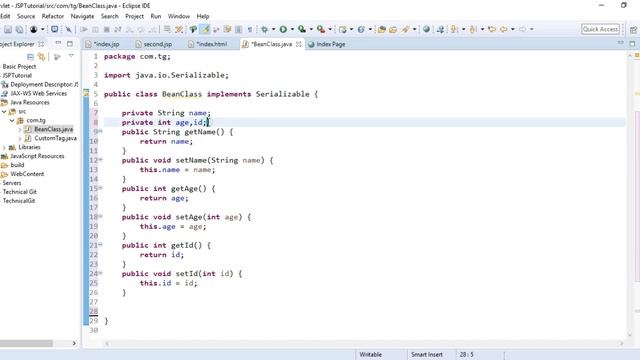This screenshot has height=360, width=640.
Task: Toggle Show Whitespace Characters pilcrow icon
Action: 250,29
